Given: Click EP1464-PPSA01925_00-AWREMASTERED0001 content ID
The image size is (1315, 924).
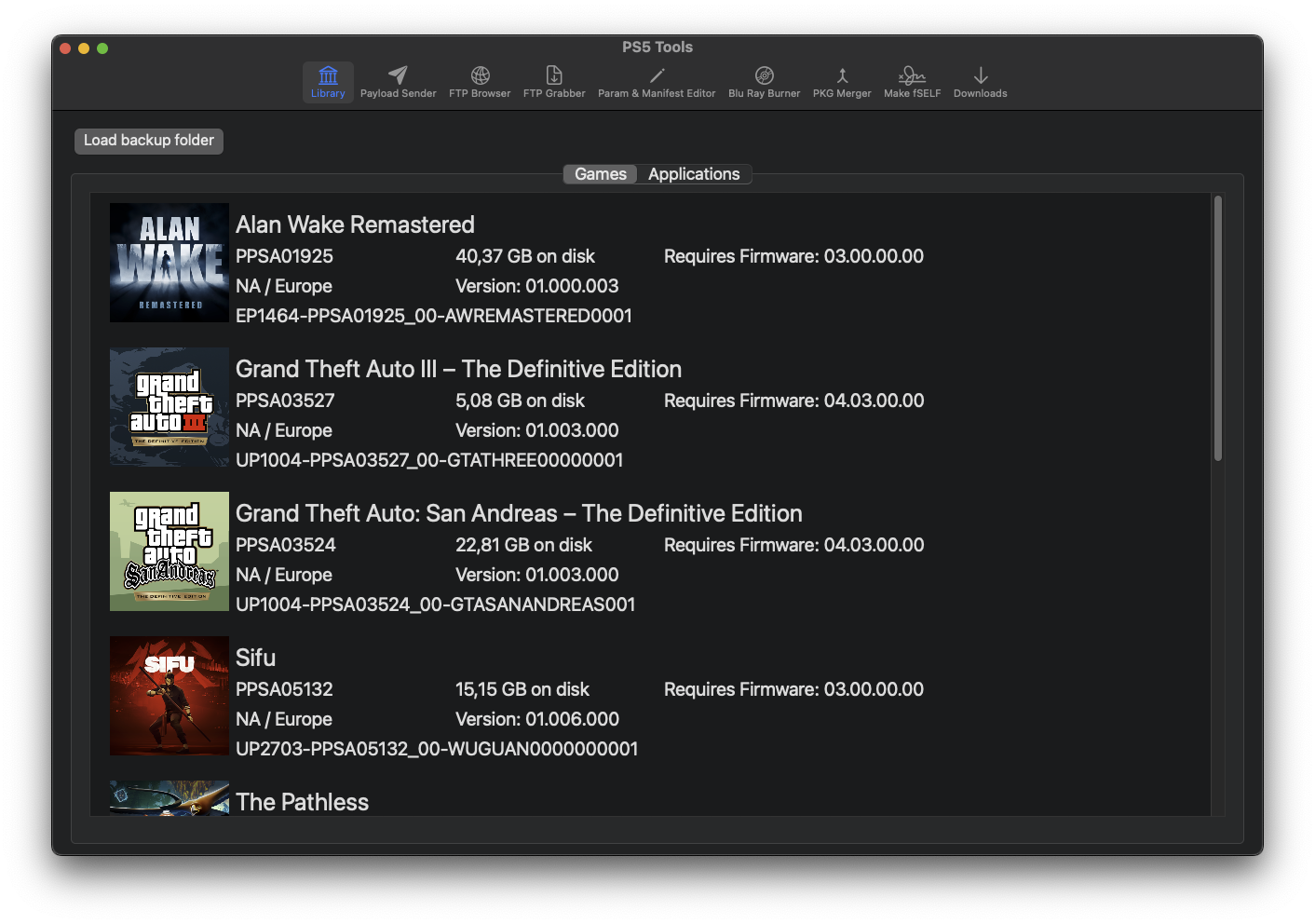Looking at the screenshot, I should [x=434, y=316].
